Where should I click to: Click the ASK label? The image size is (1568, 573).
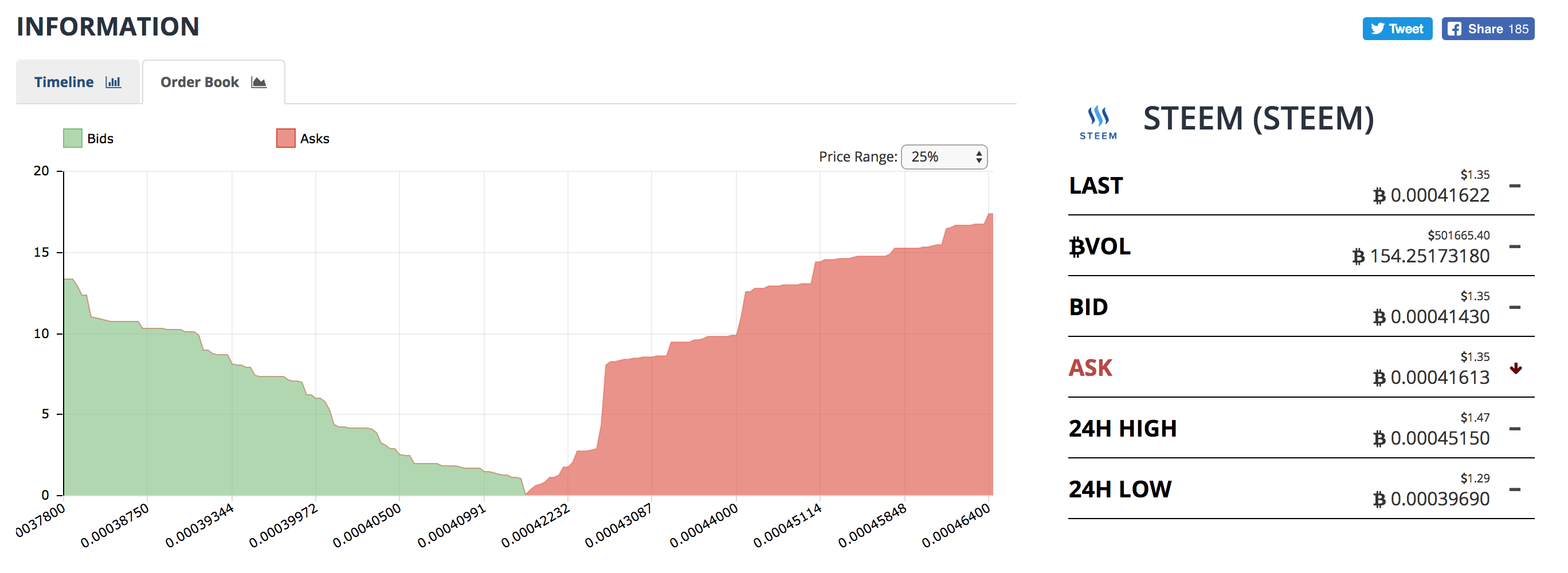click(x=1090, y=368)
